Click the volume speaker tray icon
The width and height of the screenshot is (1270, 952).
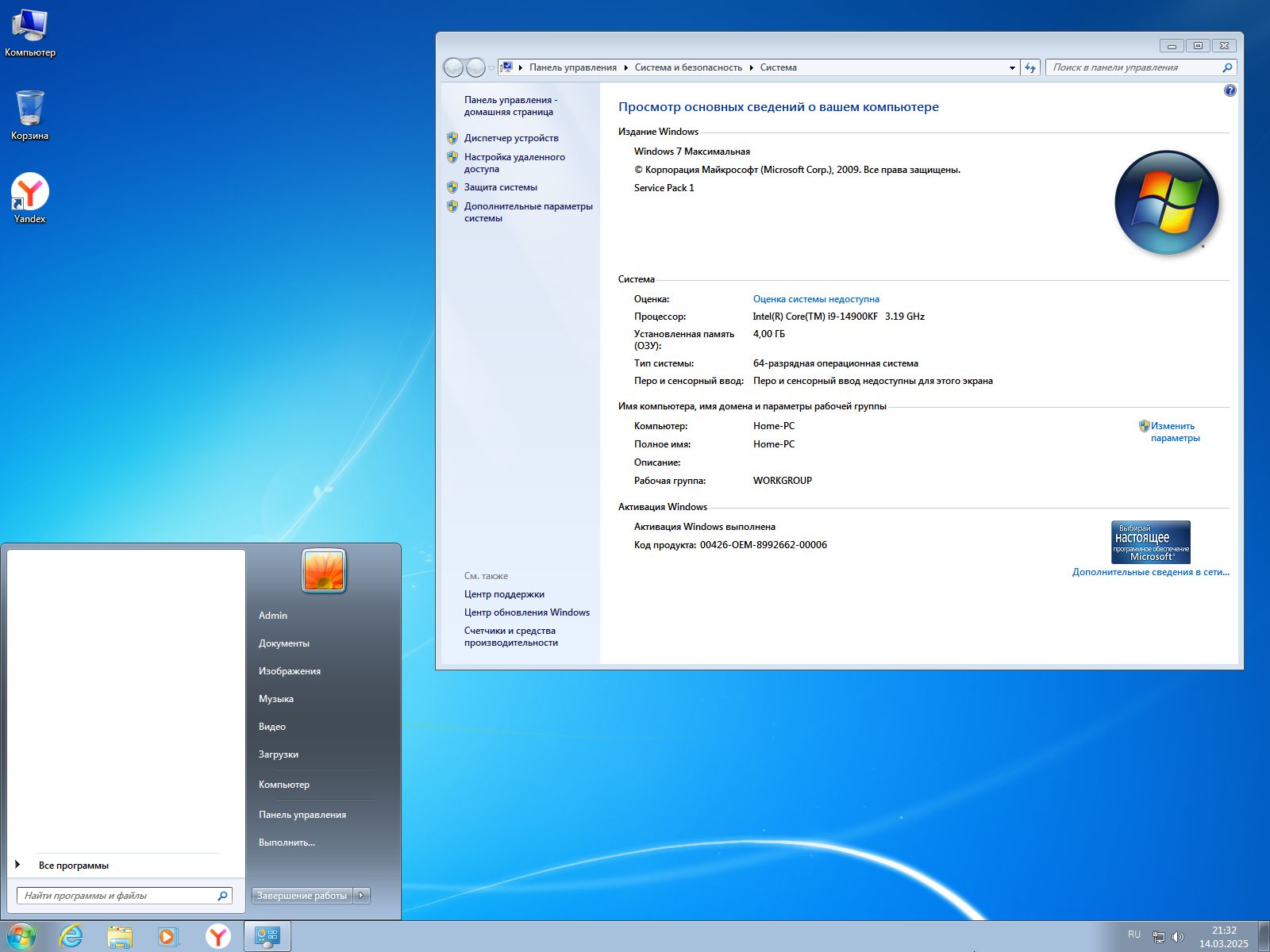[x=1178, y=937]
